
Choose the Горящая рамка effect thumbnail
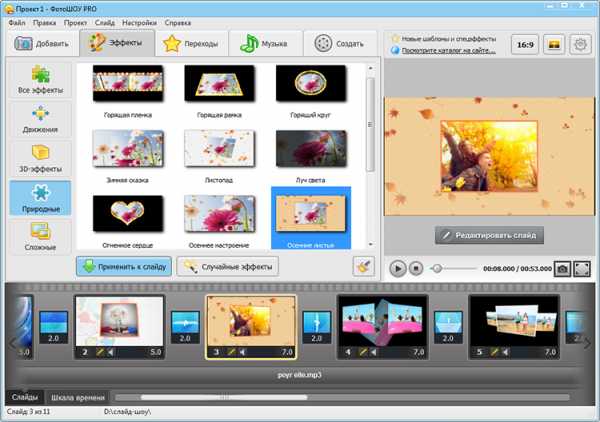coord(219,83)
